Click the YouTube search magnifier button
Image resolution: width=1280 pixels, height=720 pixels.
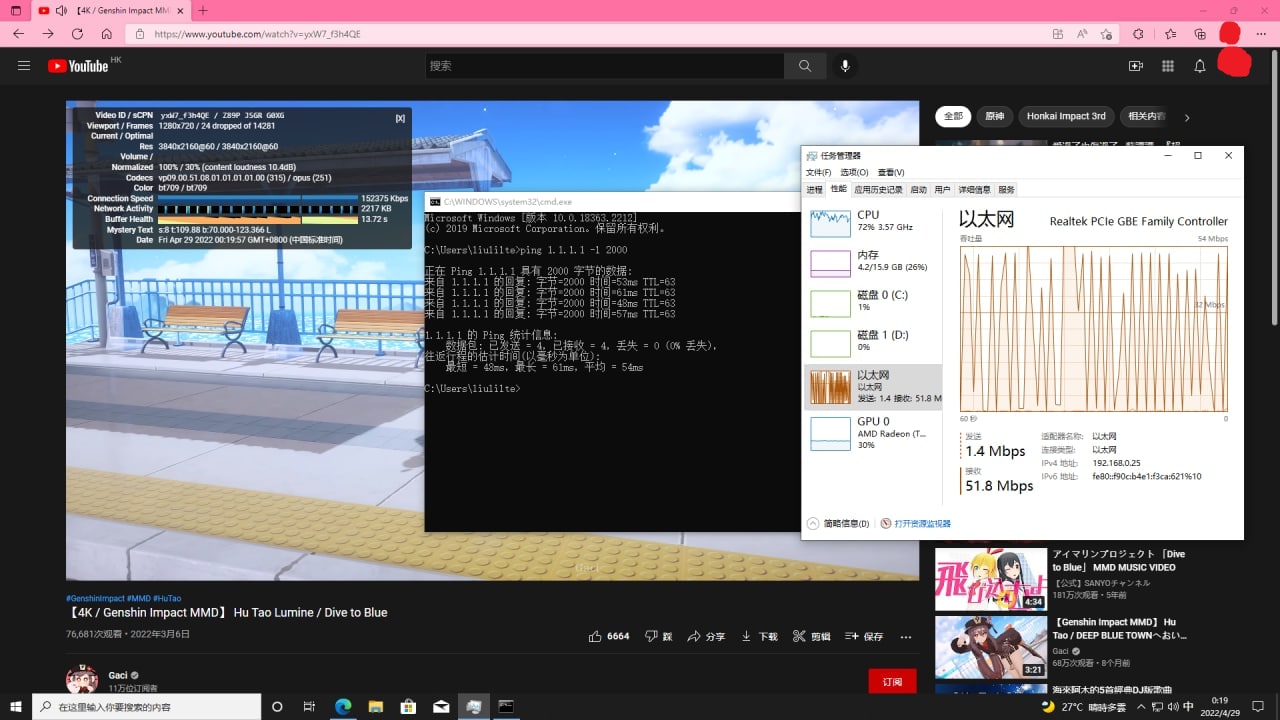(x=805, y=66)
